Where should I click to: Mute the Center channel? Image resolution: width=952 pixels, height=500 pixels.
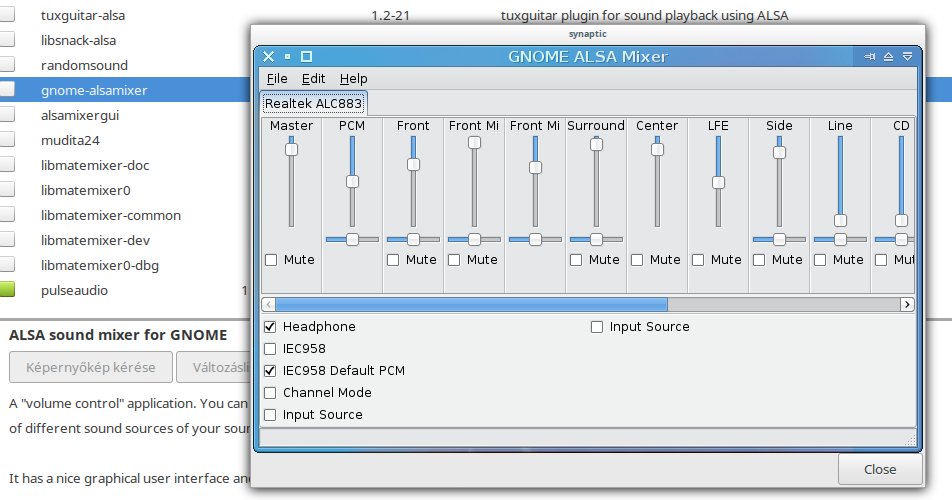[637, 260]
